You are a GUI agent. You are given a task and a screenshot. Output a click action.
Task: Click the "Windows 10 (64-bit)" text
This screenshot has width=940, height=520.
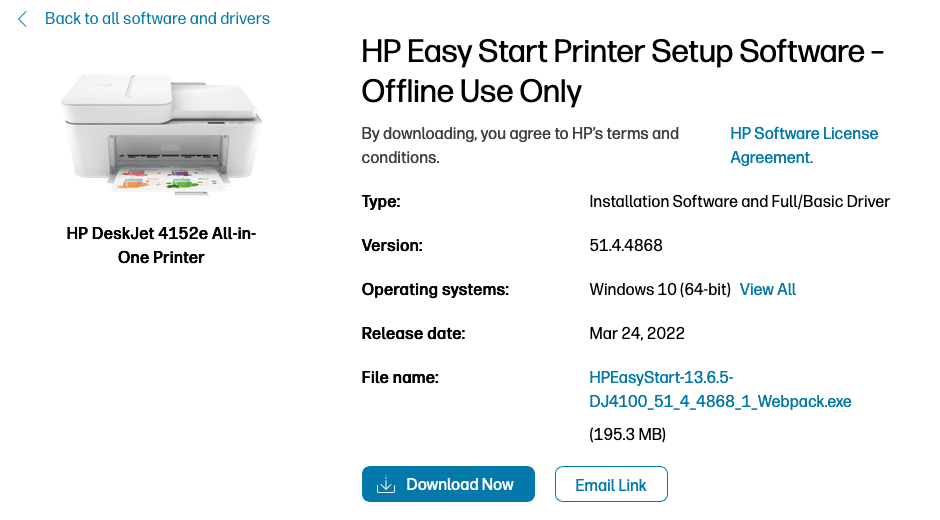point(660,290)
